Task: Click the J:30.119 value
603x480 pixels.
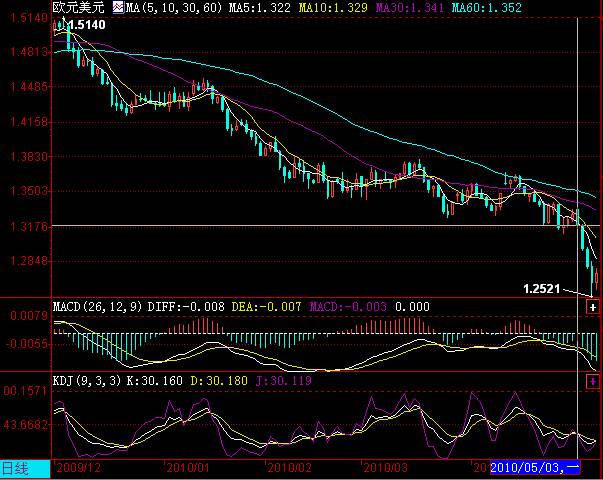Action: 284,381
